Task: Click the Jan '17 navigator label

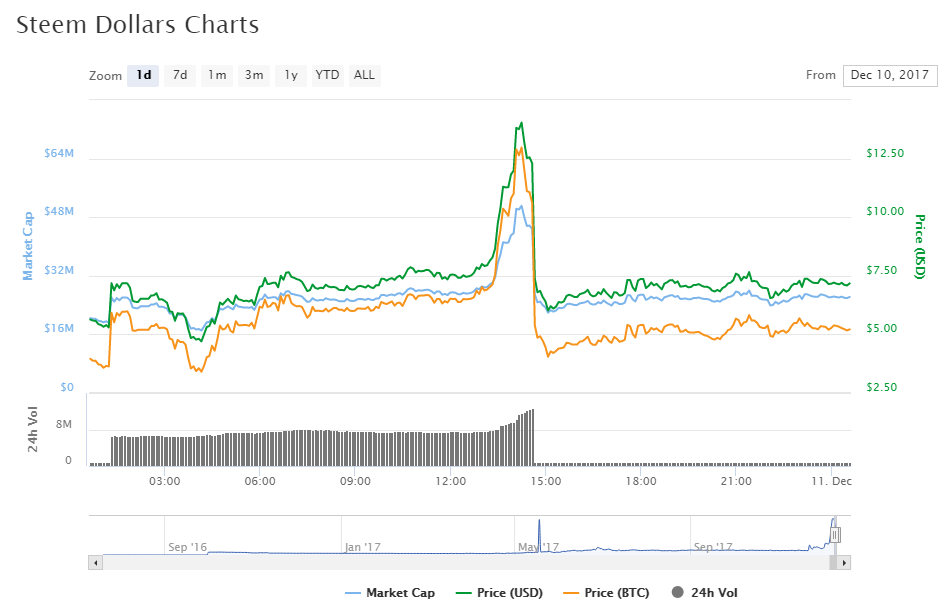Action: [x=363, y=547]
